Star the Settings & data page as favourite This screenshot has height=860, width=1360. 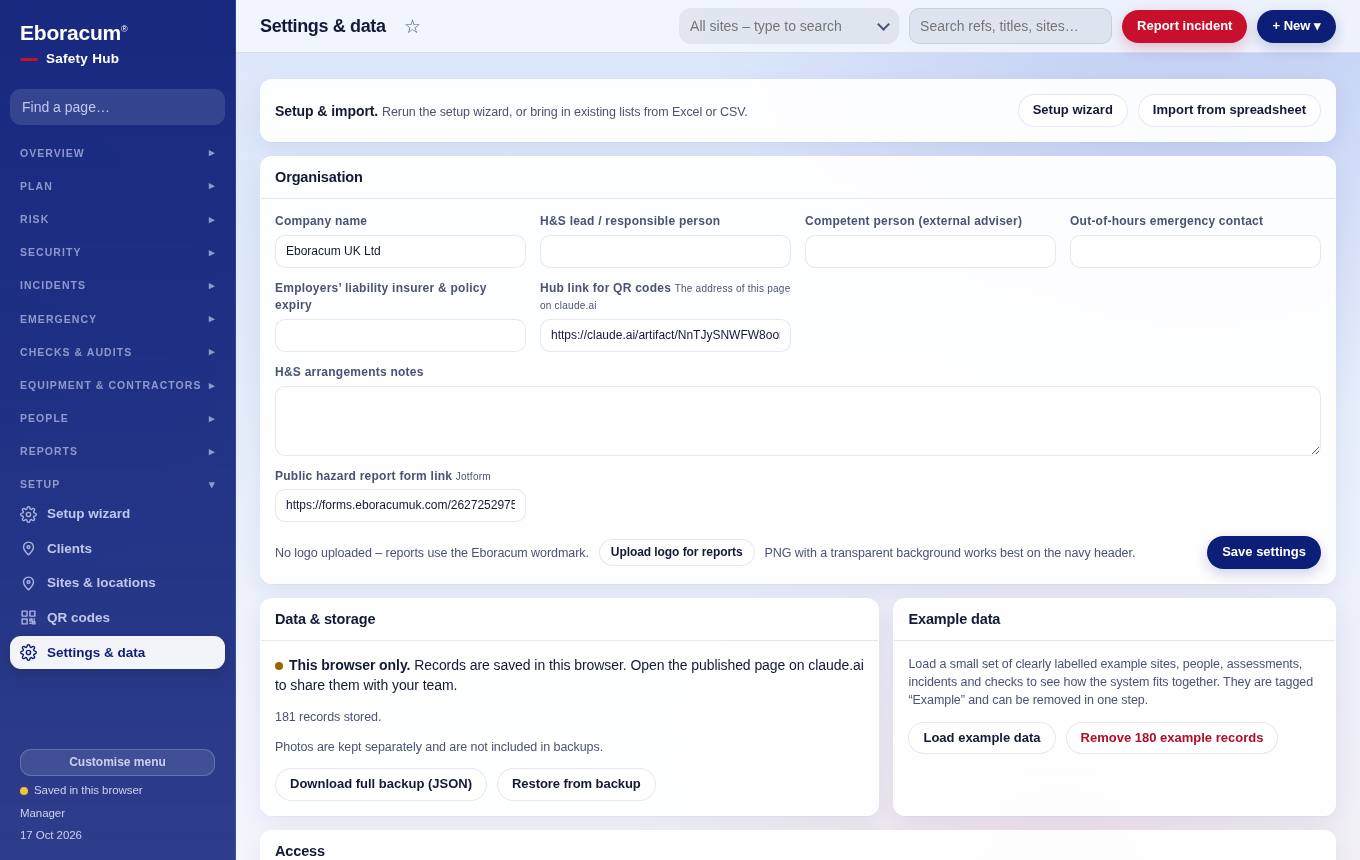pyautogui.click(x=412, y=26)
